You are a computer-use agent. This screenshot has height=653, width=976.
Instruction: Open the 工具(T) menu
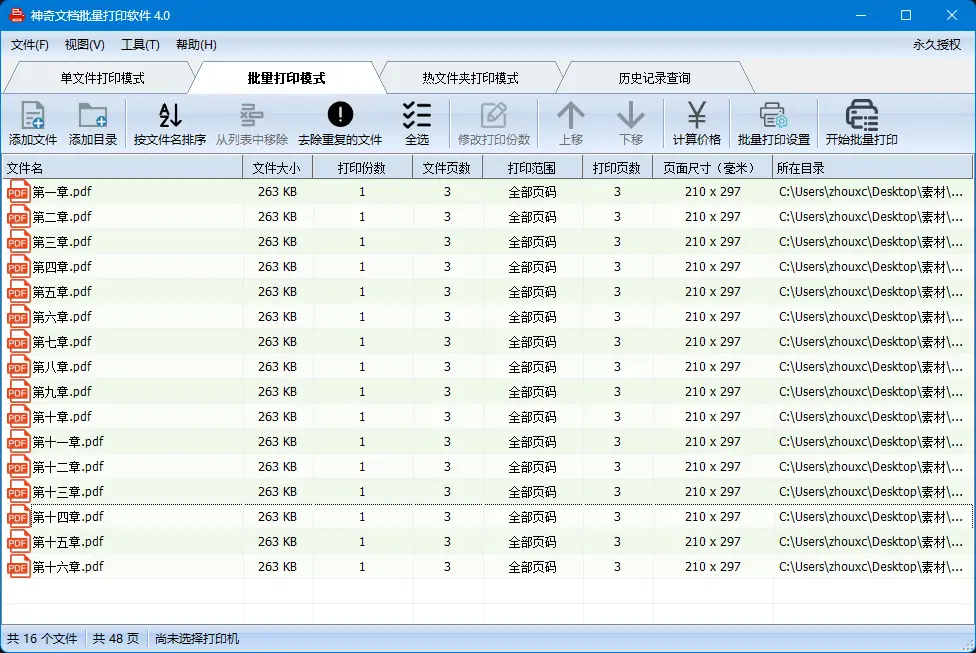(x=140, y=45)
